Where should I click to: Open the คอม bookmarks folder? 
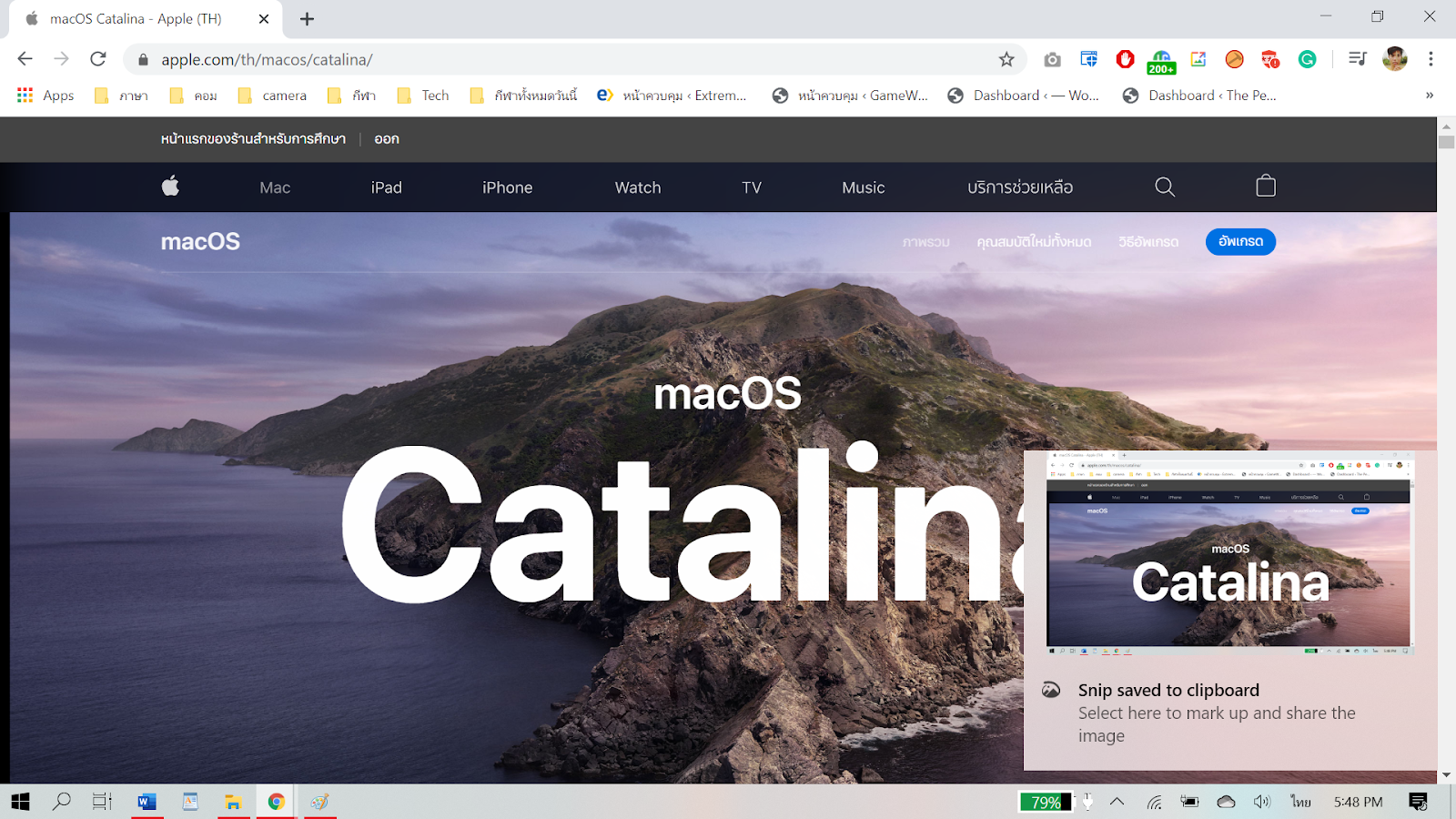pyautogui.click(x=193, y=96)
